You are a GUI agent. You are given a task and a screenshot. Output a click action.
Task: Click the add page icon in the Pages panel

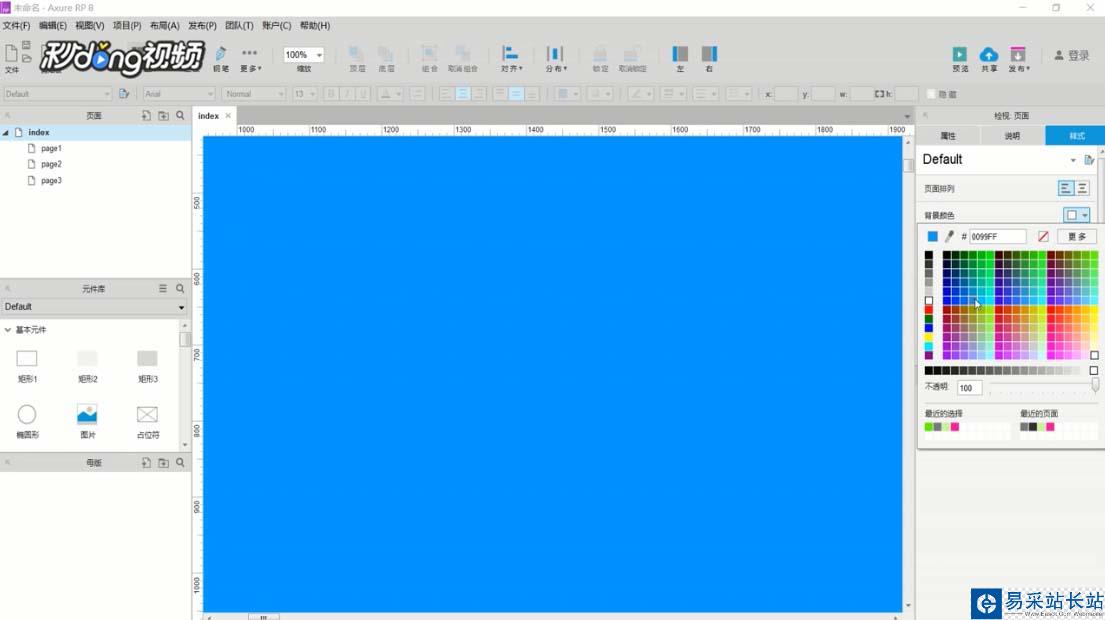pyautogui.click(x=146, y=116)
